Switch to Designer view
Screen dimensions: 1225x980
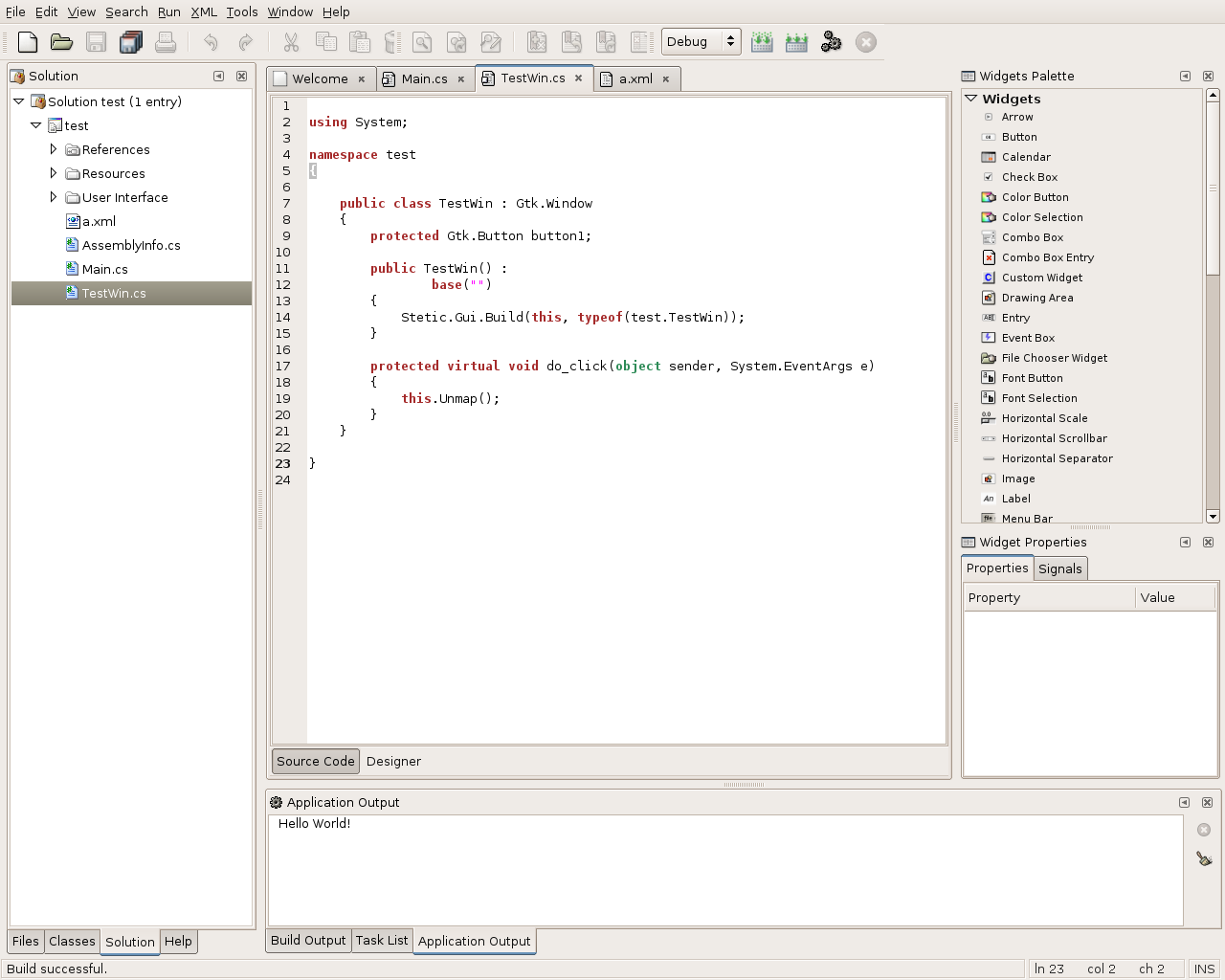point(393,761)
